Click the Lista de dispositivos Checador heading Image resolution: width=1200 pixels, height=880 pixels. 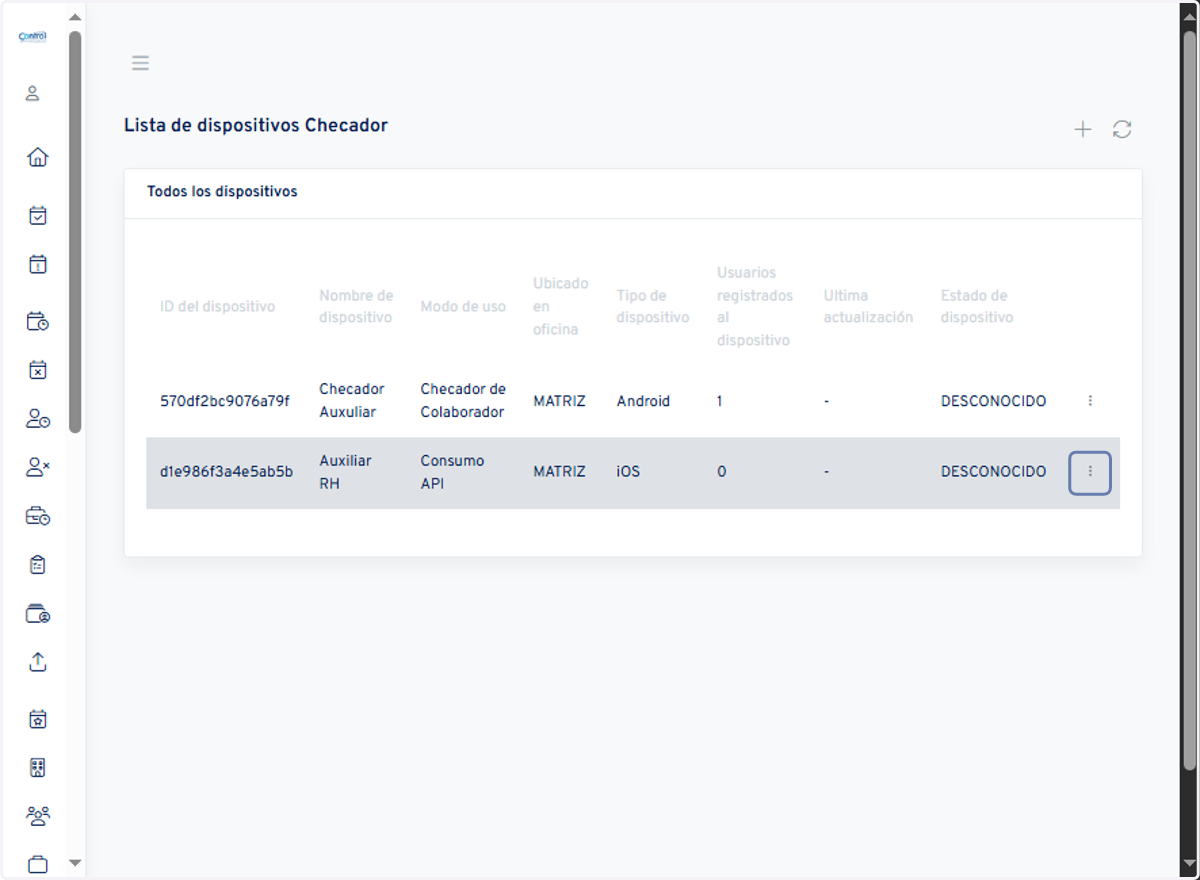[x=256, y=126]
